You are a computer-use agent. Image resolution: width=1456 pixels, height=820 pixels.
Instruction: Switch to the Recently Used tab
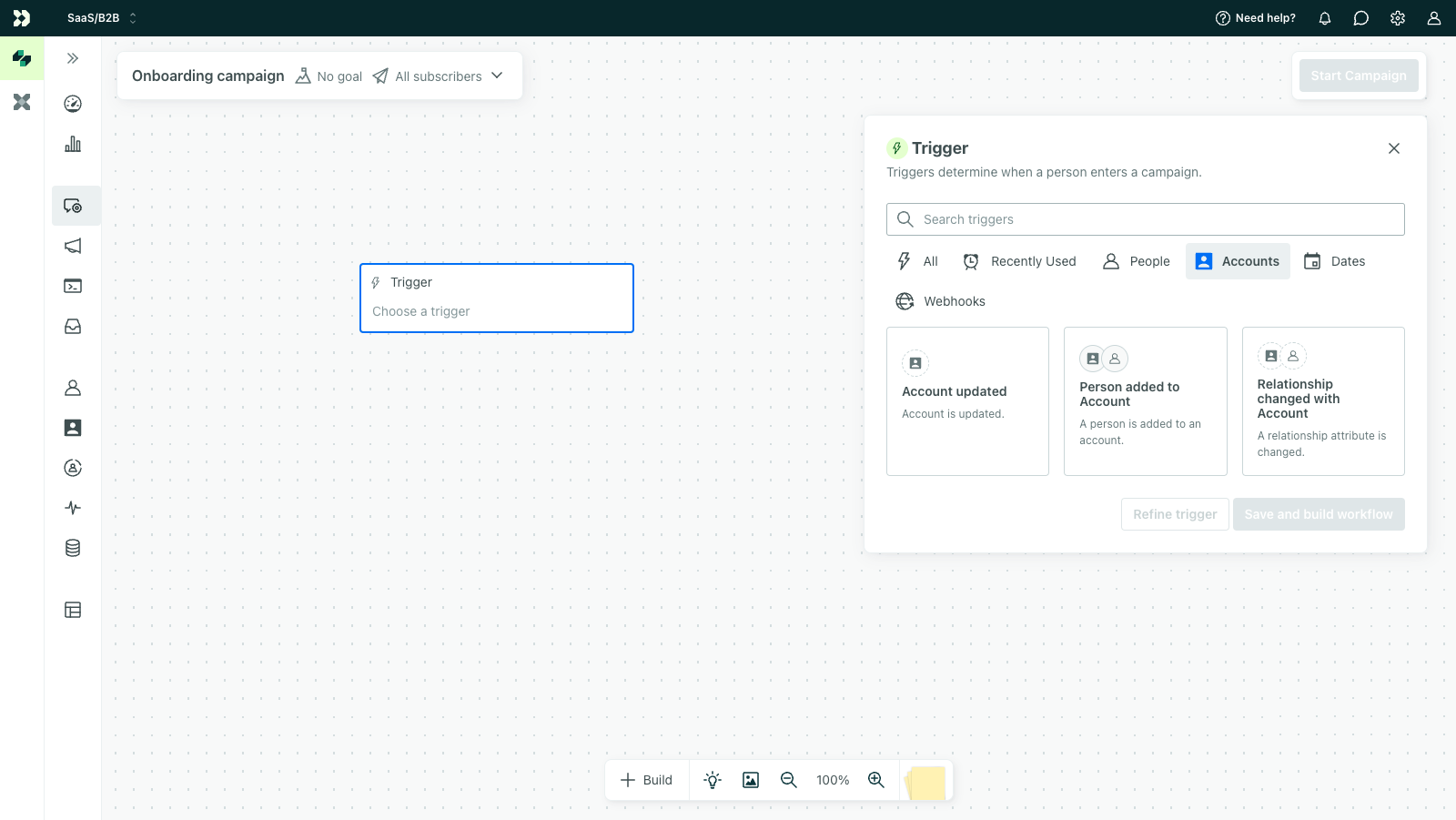1020,261
